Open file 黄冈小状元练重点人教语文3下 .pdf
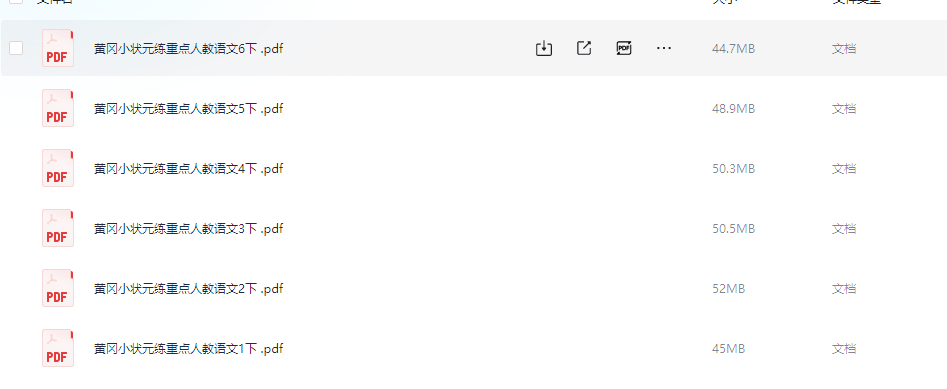The height and width of the screenshot is (389, 947). coord(188,229)
